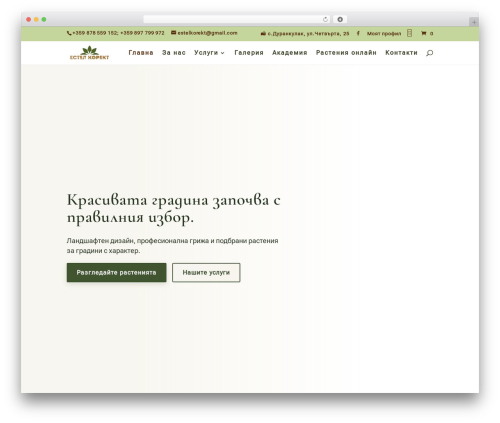Open the Академия menu item
Image resolution: width=500 pixels, height=423 pixels.
tap(290, 53)
